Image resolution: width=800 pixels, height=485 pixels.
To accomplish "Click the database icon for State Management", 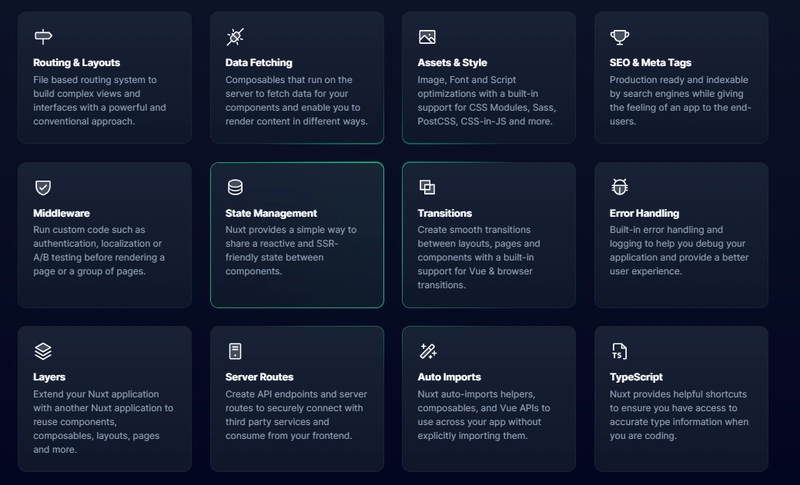I will [235, 187].
